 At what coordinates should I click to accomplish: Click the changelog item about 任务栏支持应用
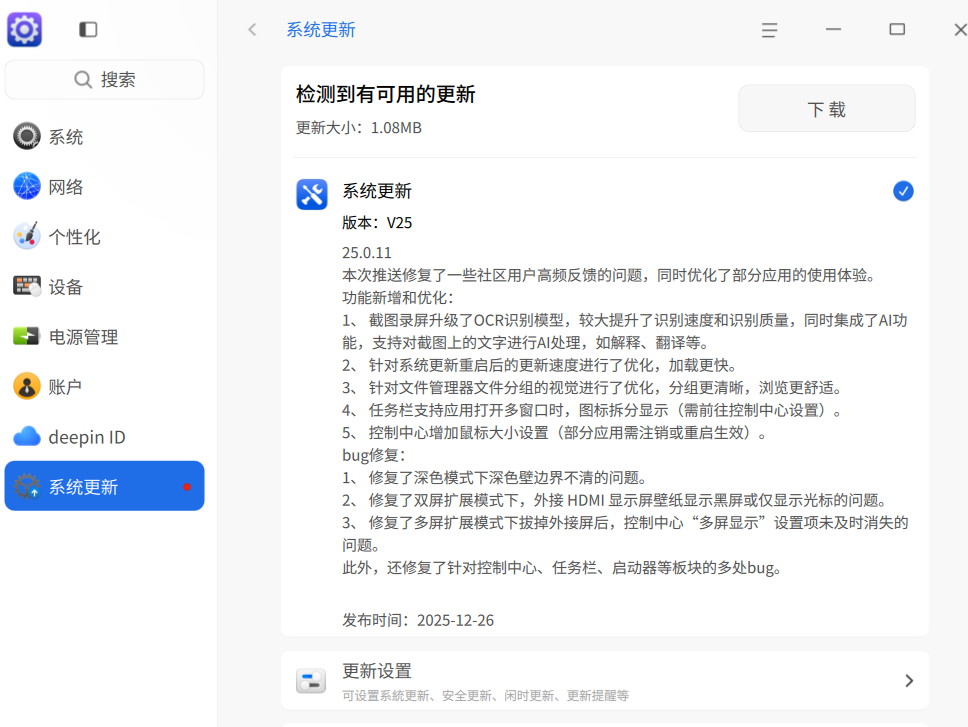click(x=593, y=410)
